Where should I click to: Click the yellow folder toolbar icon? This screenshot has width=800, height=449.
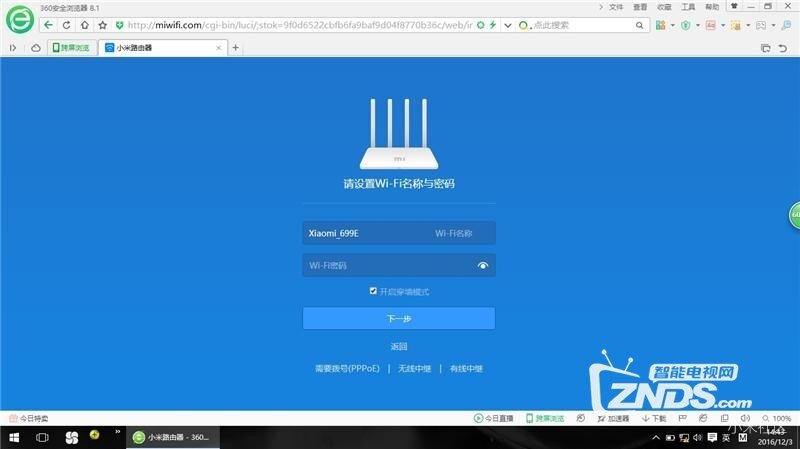click(736, 25)
